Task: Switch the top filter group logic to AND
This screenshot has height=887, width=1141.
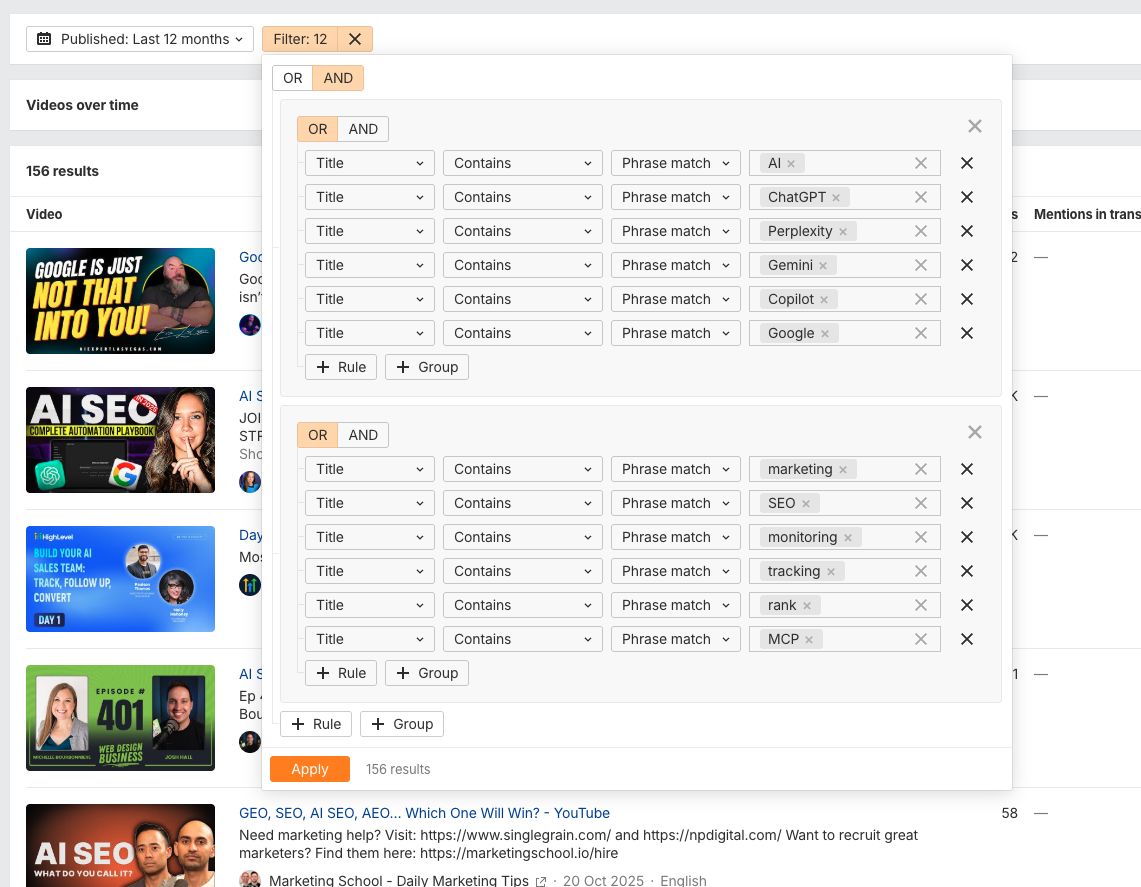Action: coord(363,128)
